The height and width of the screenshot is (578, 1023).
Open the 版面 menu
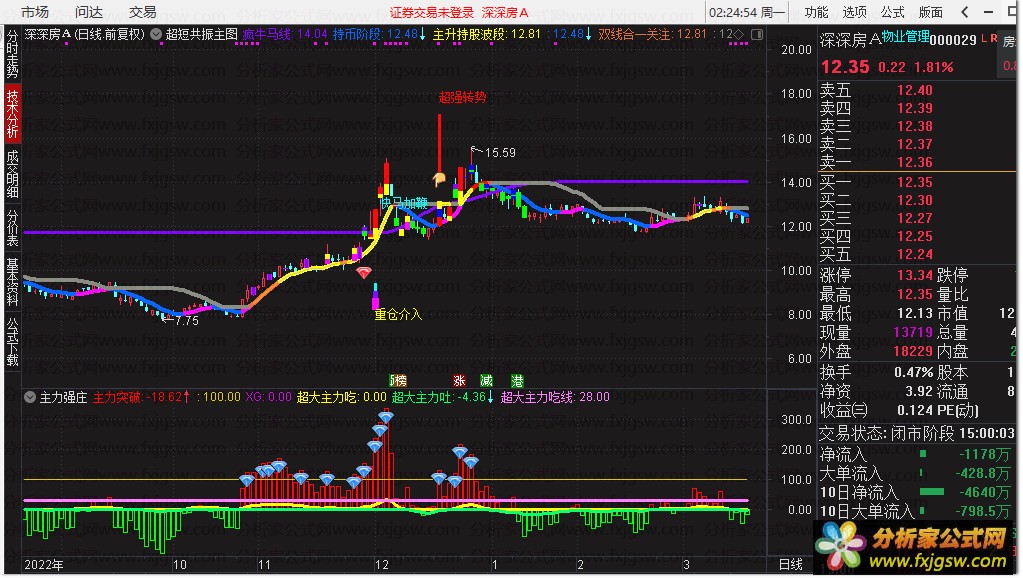(930, 12)
